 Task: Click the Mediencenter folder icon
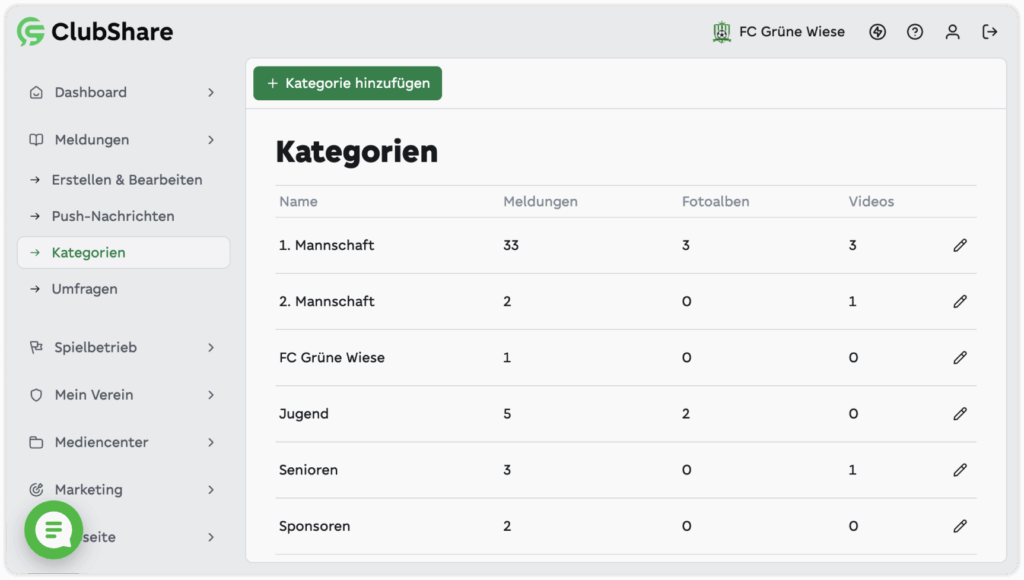36,442
